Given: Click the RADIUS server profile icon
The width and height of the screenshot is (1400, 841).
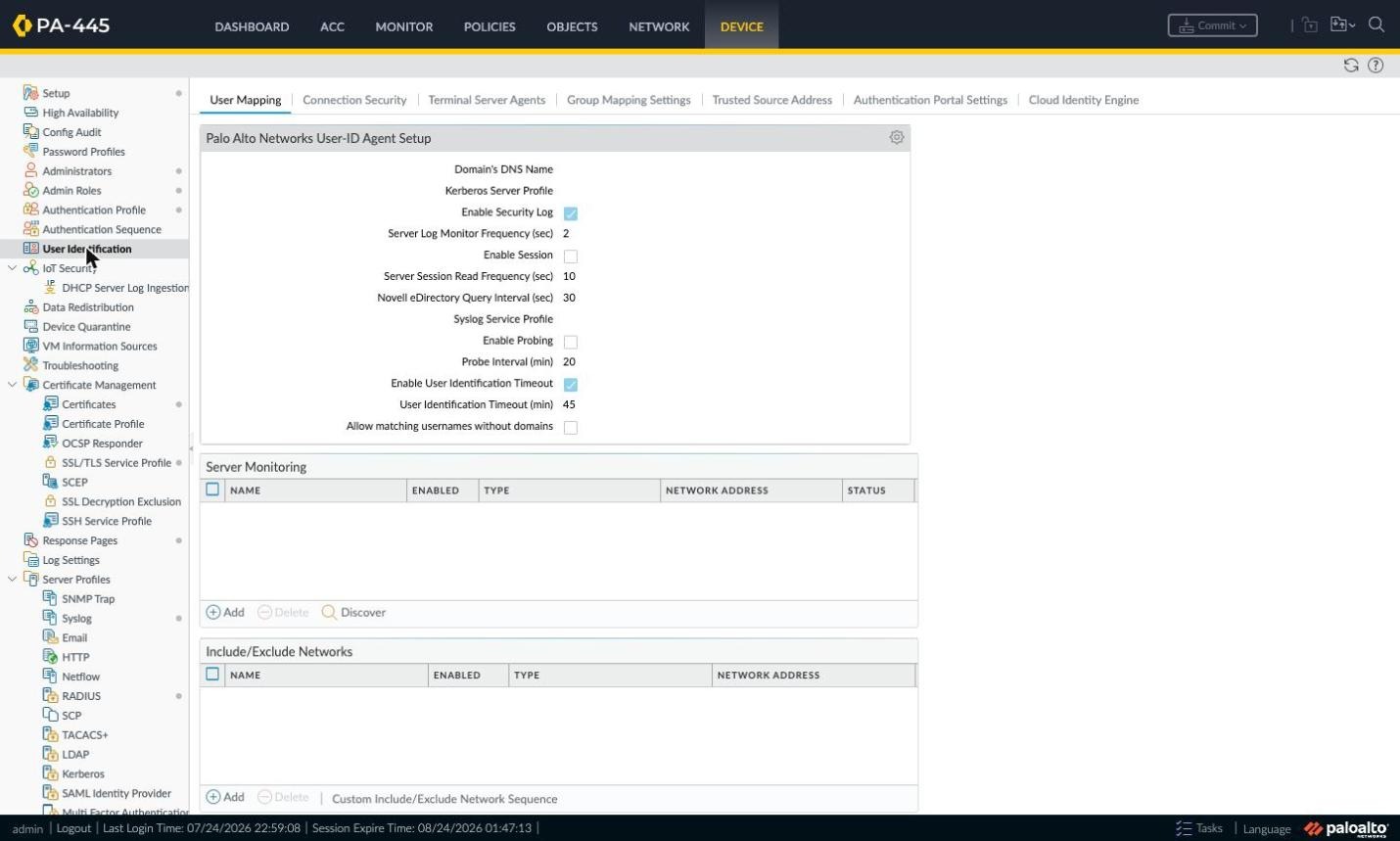Looking at the screenshot, I should (50, 695).
